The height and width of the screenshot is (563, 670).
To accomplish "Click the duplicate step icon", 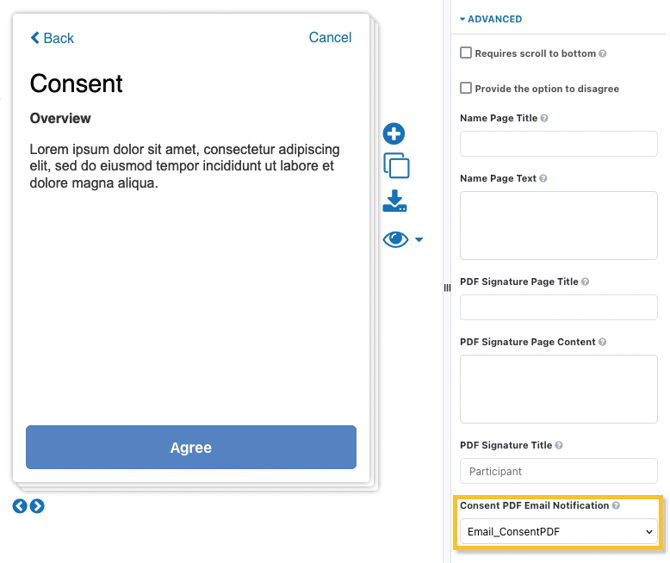I will [x=396, y=166].
